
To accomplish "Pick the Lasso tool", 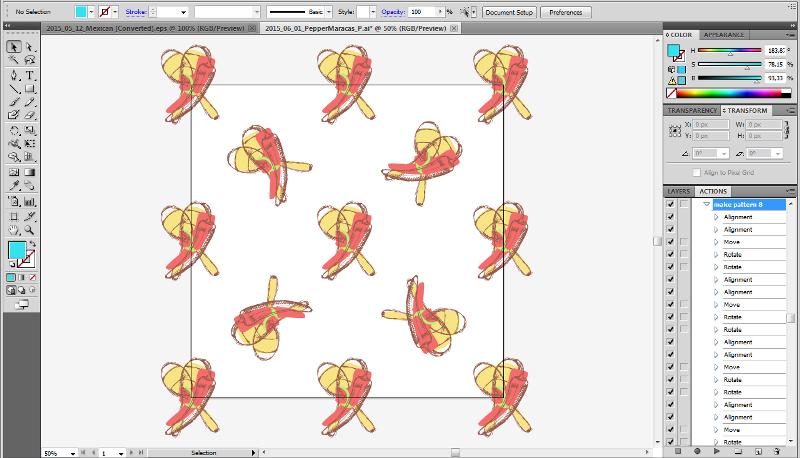I will point(30,60).
